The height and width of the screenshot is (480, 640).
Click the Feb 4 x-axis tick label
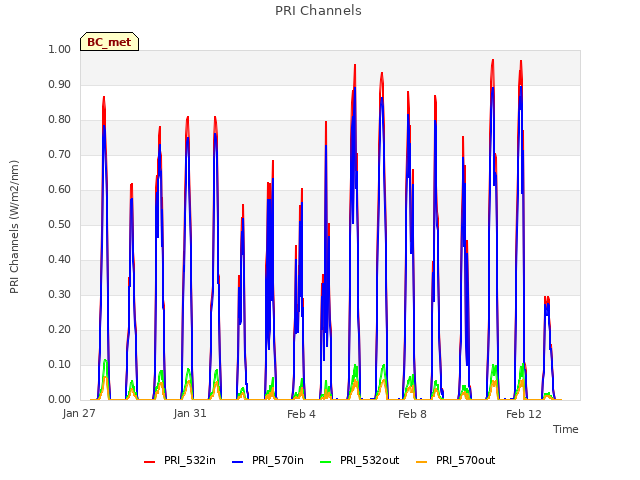pos(301,414)
